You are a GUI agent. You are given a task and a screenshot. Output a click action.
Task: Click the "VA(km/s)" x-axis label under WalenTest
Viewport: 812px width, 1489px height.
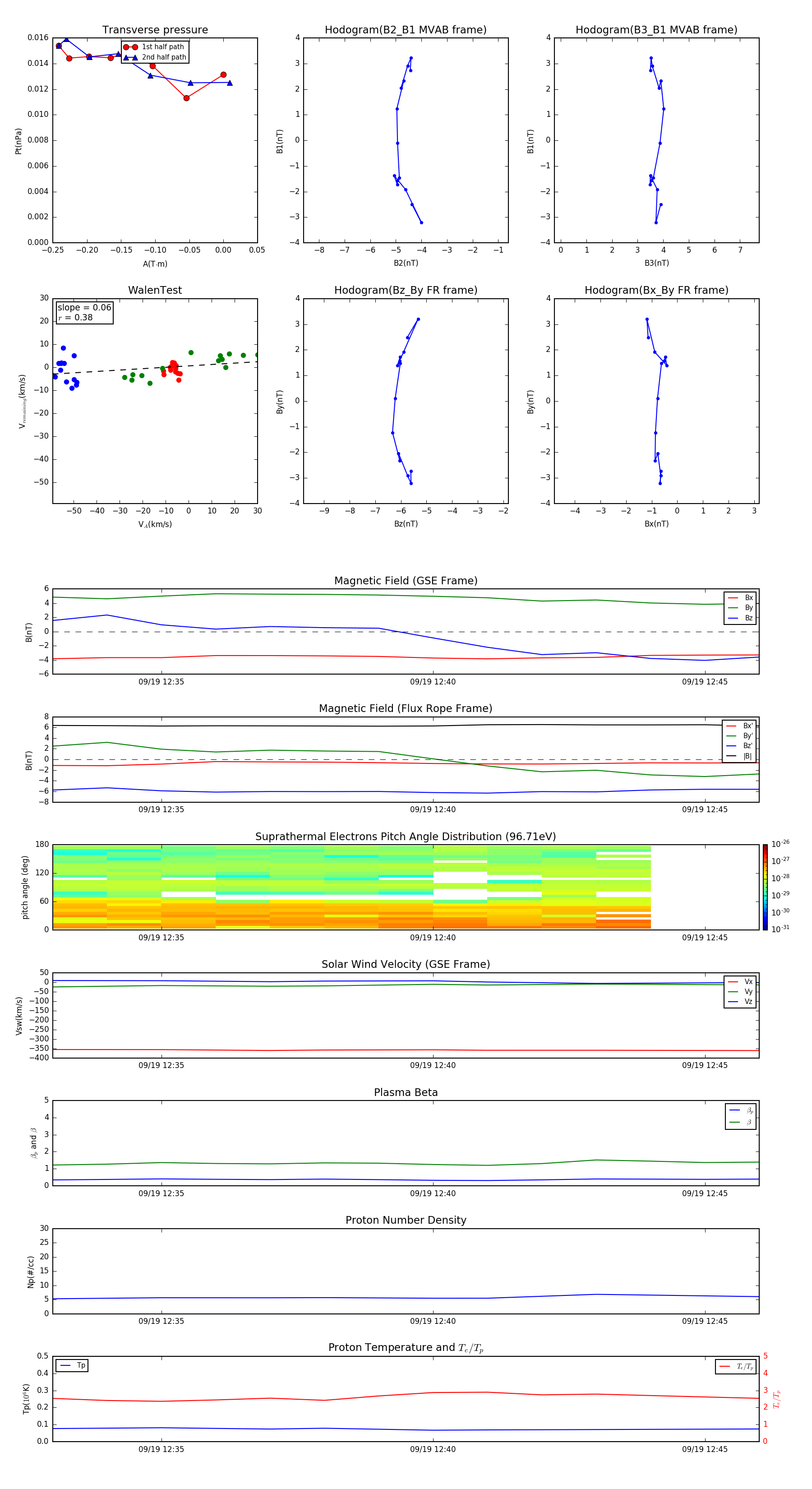coord(155,524)
